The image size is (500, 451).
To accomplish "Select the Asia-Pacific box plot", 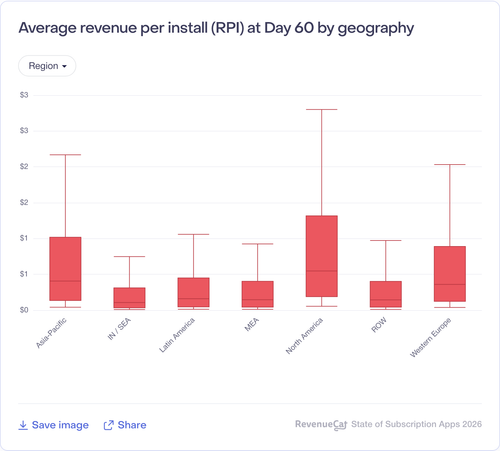I will tap(65, 269).
